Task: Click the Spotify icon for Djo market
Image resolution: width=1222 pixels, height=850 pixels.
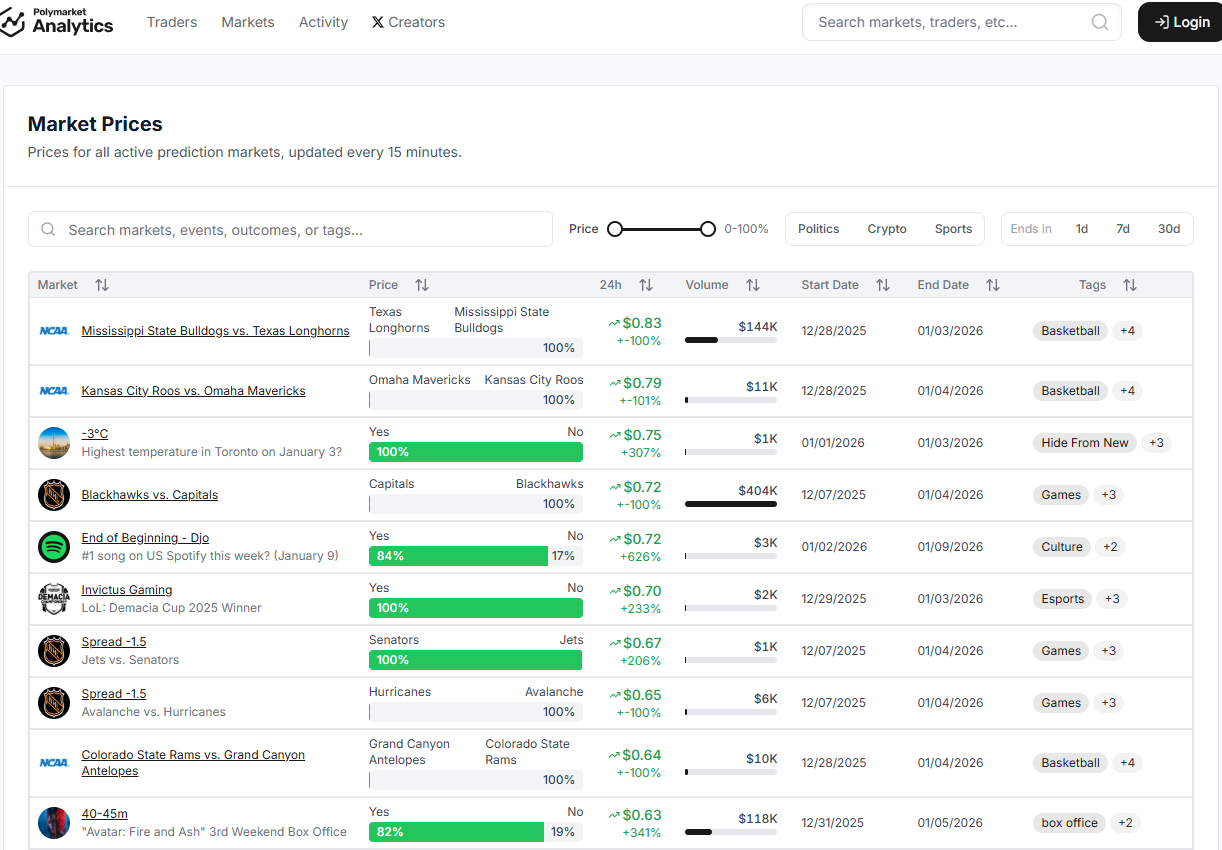Action: tap(54, 547)
